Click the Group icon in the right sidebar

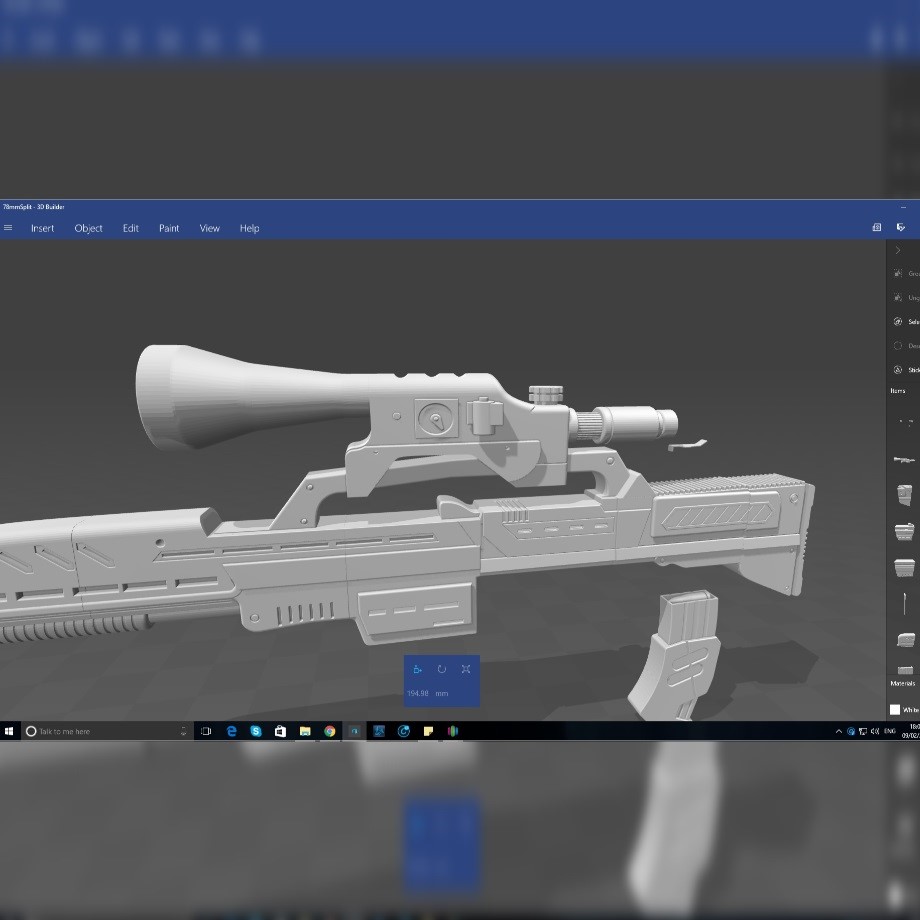(x=898, y=273)
